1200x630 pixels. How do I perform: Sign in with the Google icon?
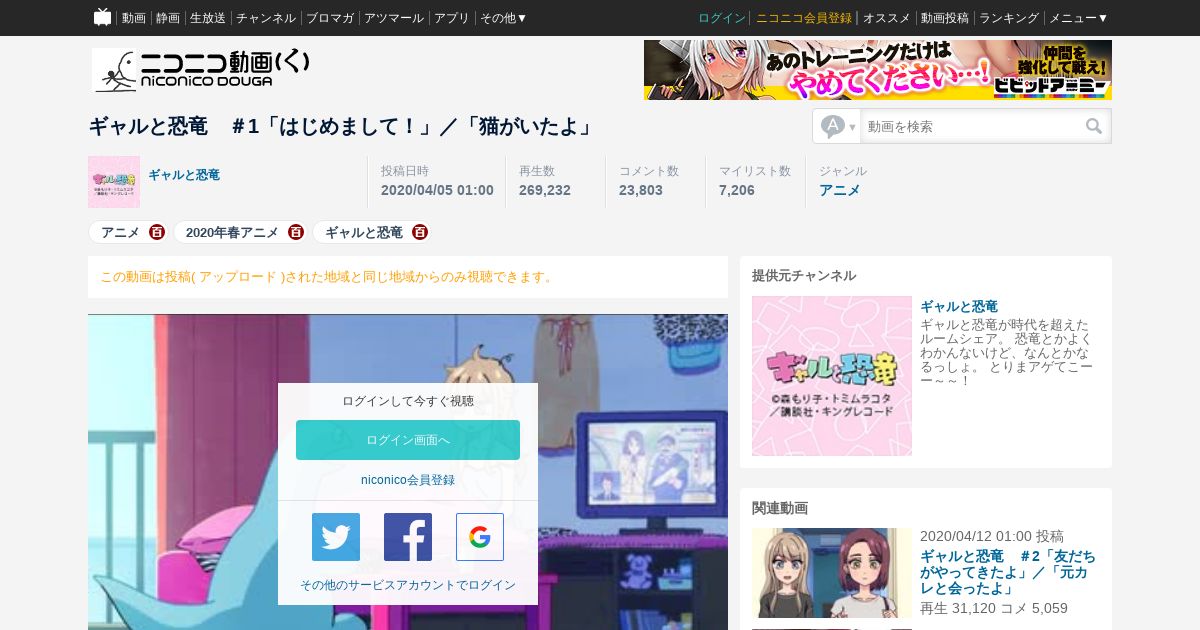click(x=480, y=537)
